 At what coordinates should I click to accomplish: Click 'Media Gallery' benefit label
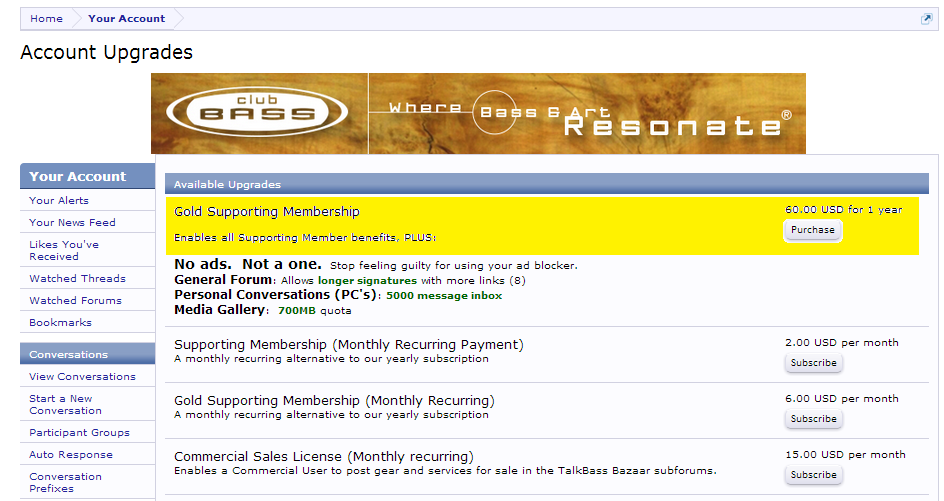(219, 310)
